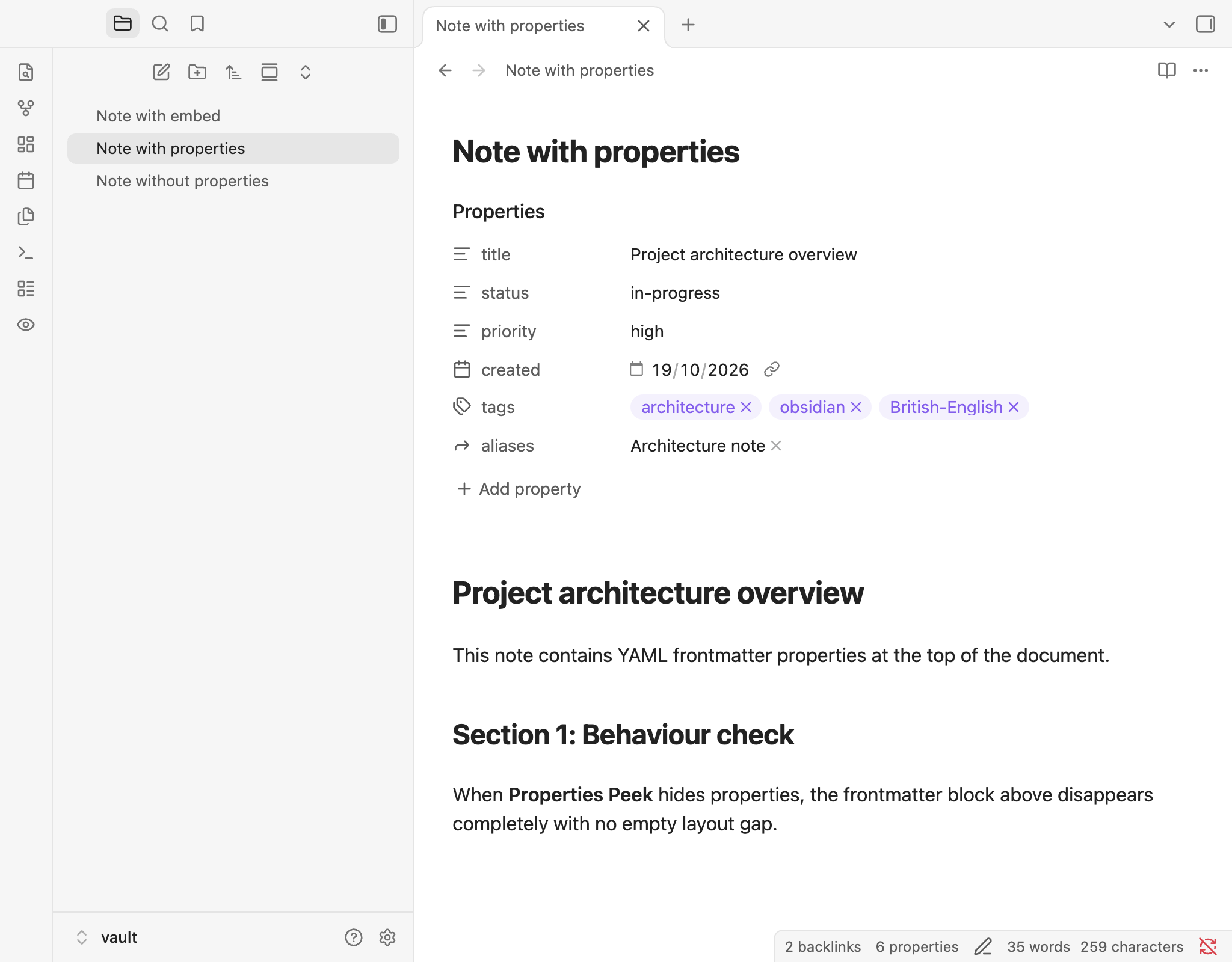Screen dimensions: 1232x962
Task: Create a new folder icon
Action: tap(197, 72)
